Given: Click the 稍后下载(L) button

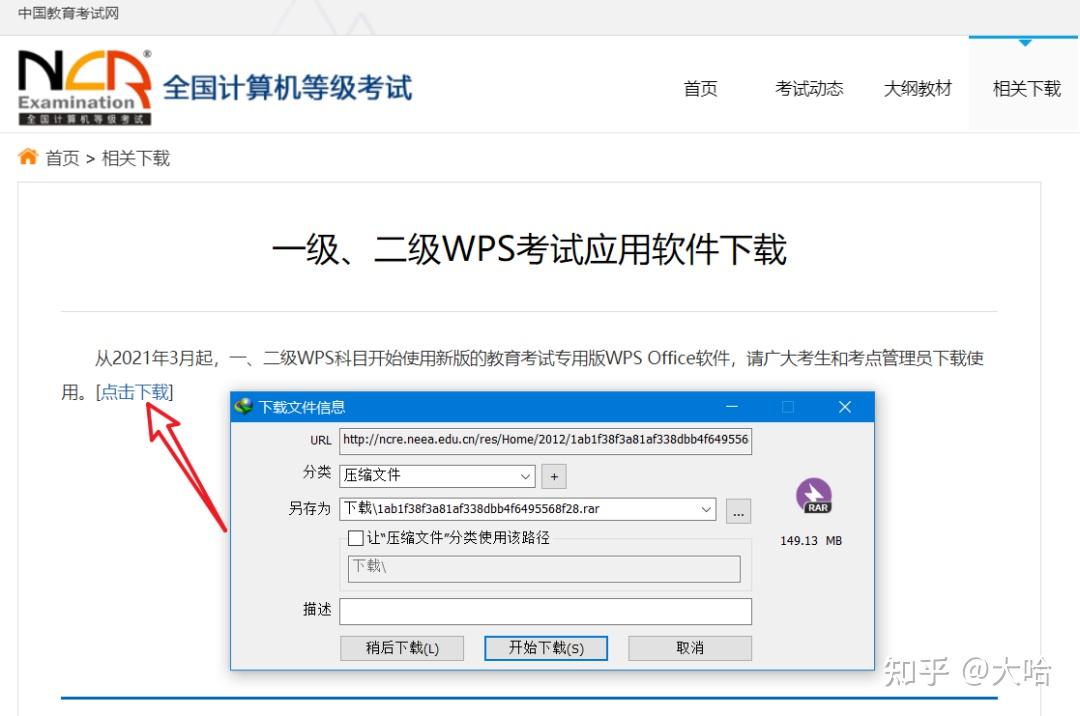Looking at the screenshot, I should coord(402,648).
